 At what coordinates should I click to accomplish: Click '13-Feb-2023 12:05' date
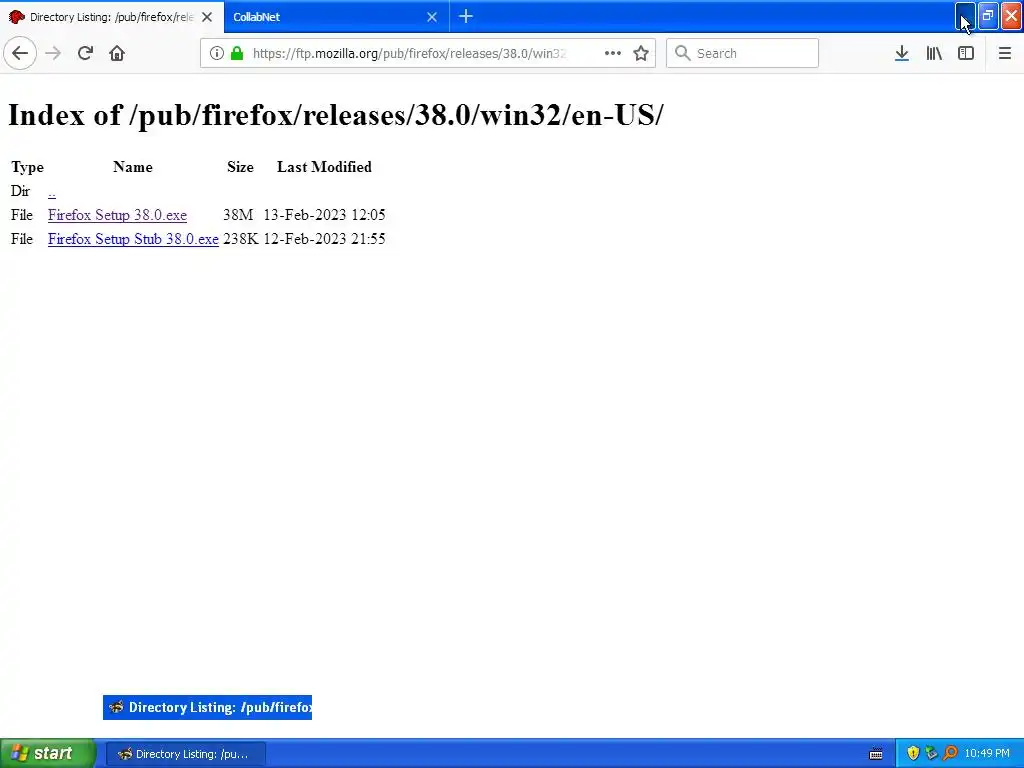pyautogui.click(x=324, y=215)
